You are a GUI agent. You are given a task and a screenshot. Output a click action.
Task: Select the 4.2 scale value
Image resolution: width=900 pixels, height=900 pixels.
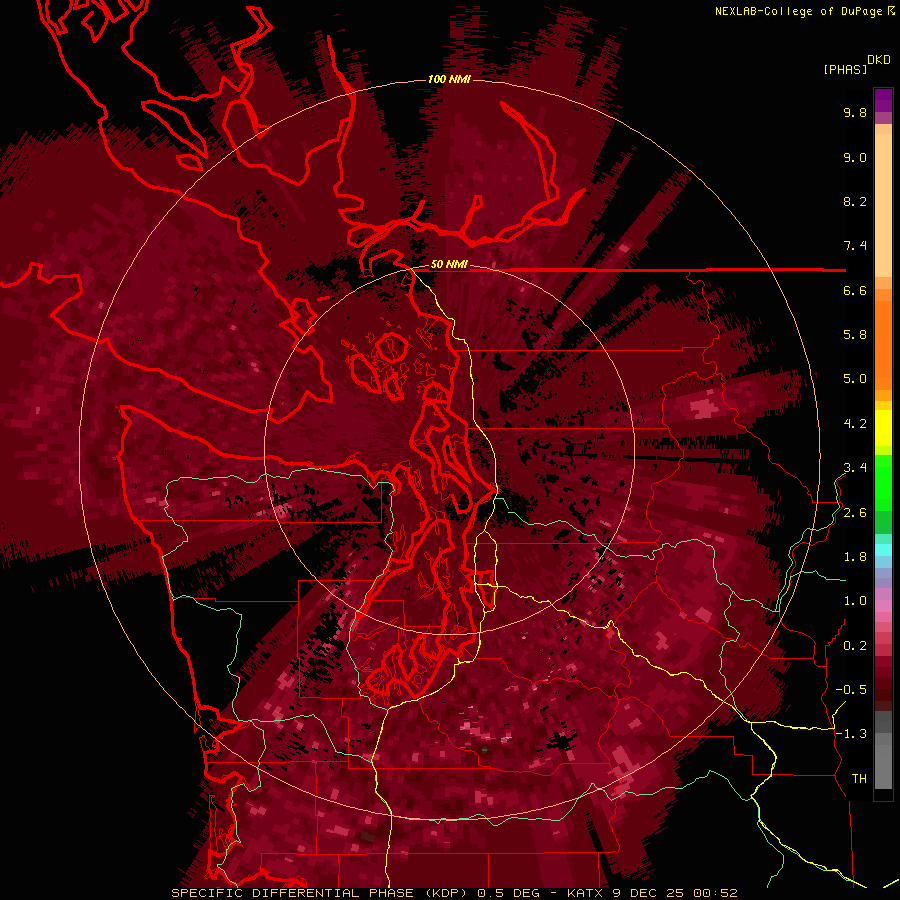(x=855, y=424)
